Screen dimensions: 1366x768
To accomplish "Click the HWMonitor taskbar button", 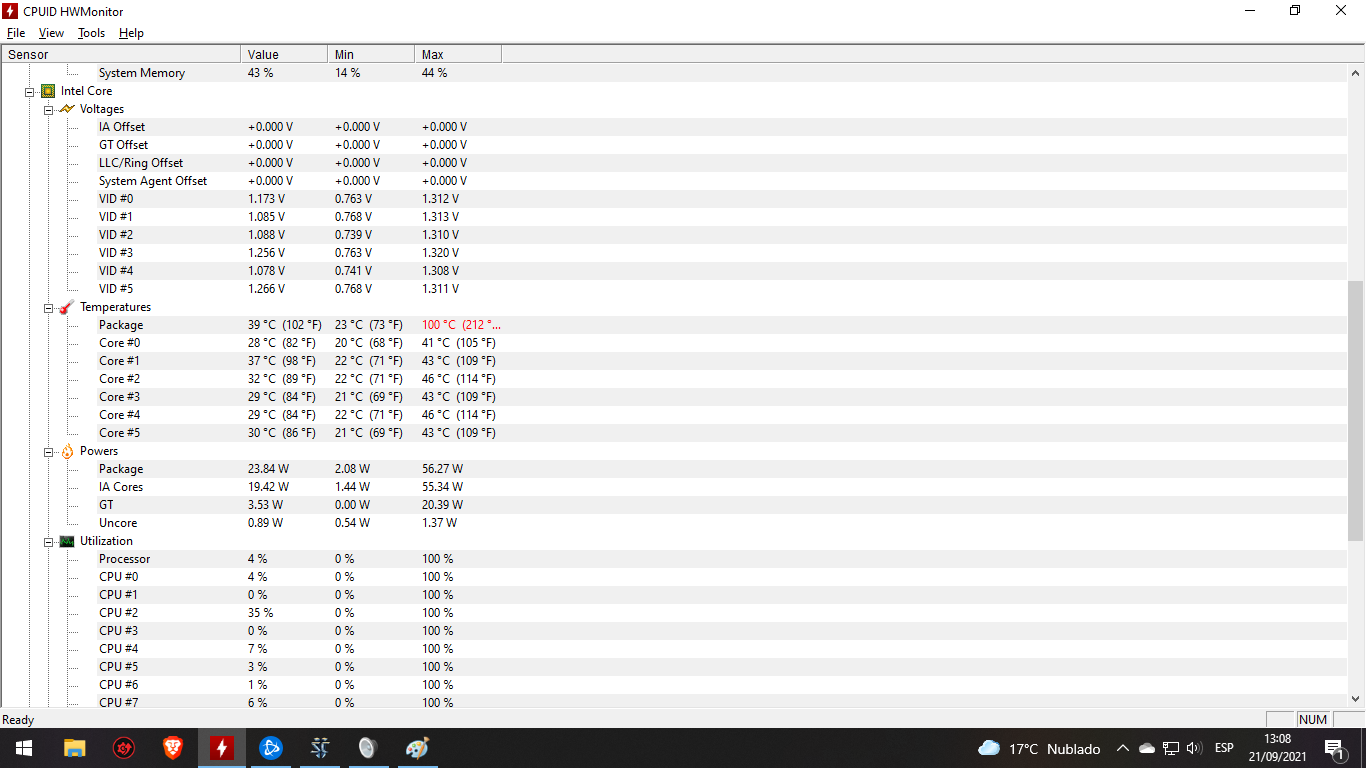I will (221, 748).
